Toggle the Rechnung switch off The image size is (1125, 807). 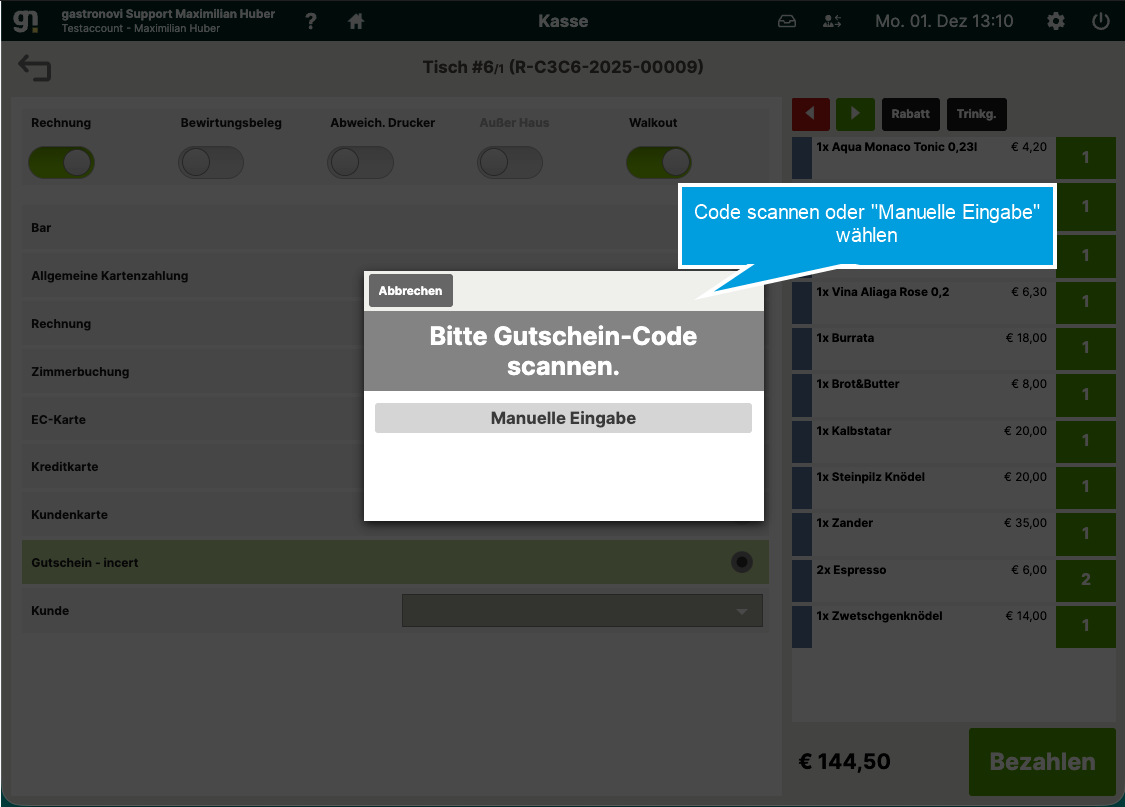coord(62,163)
